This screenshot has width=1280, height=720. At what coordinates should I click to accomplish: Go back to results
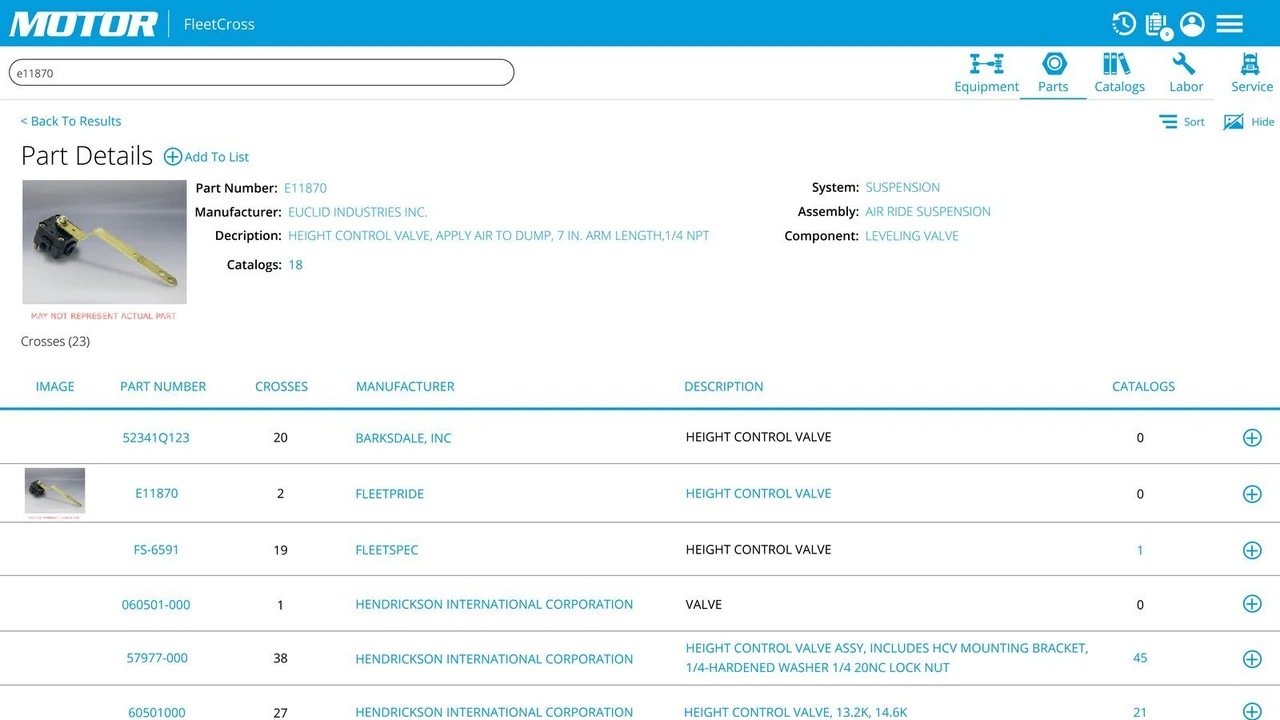pyautogui.click(x=71, y=121)
